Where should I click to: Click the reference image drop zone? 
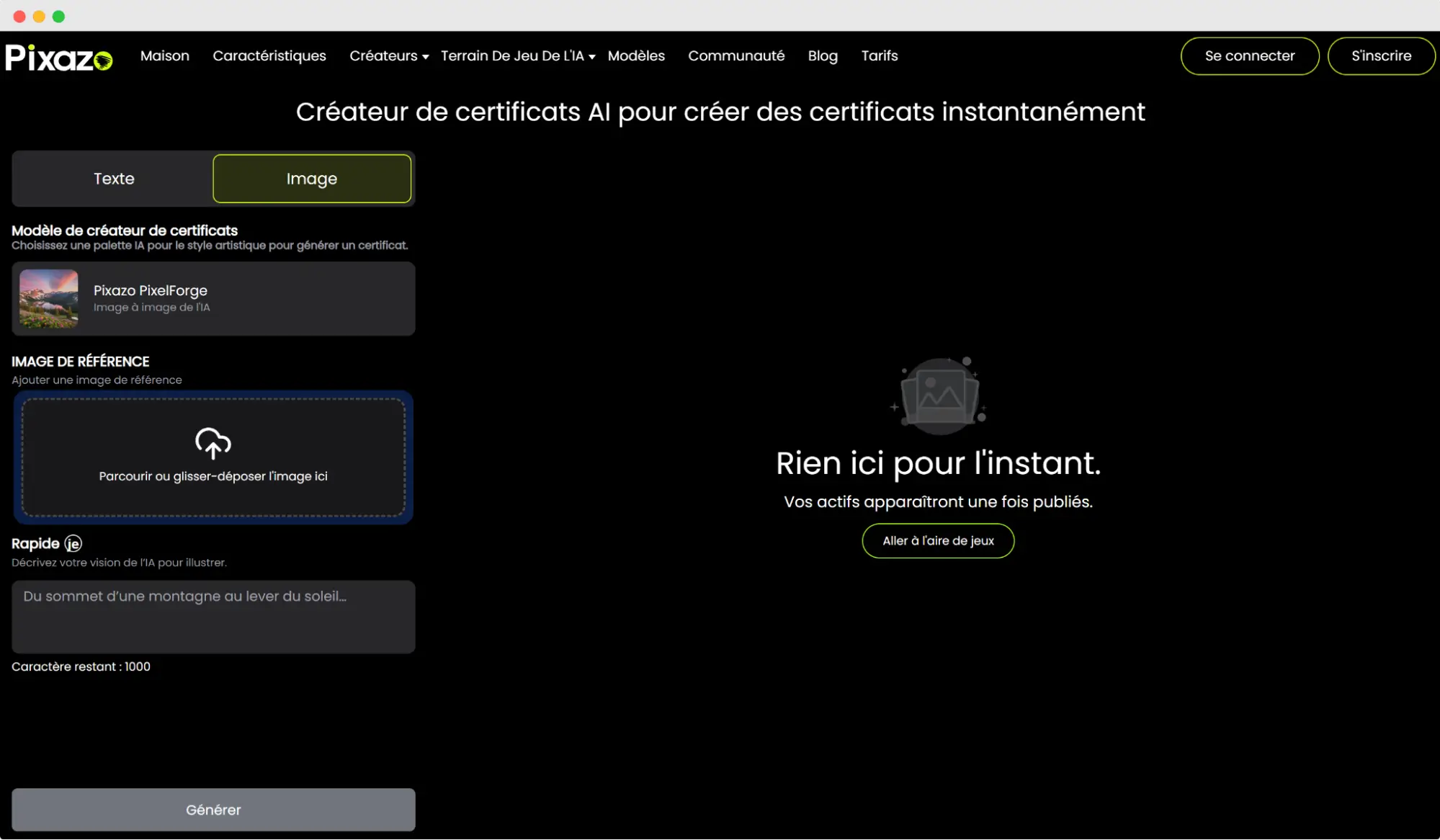(x=213, y=497)
